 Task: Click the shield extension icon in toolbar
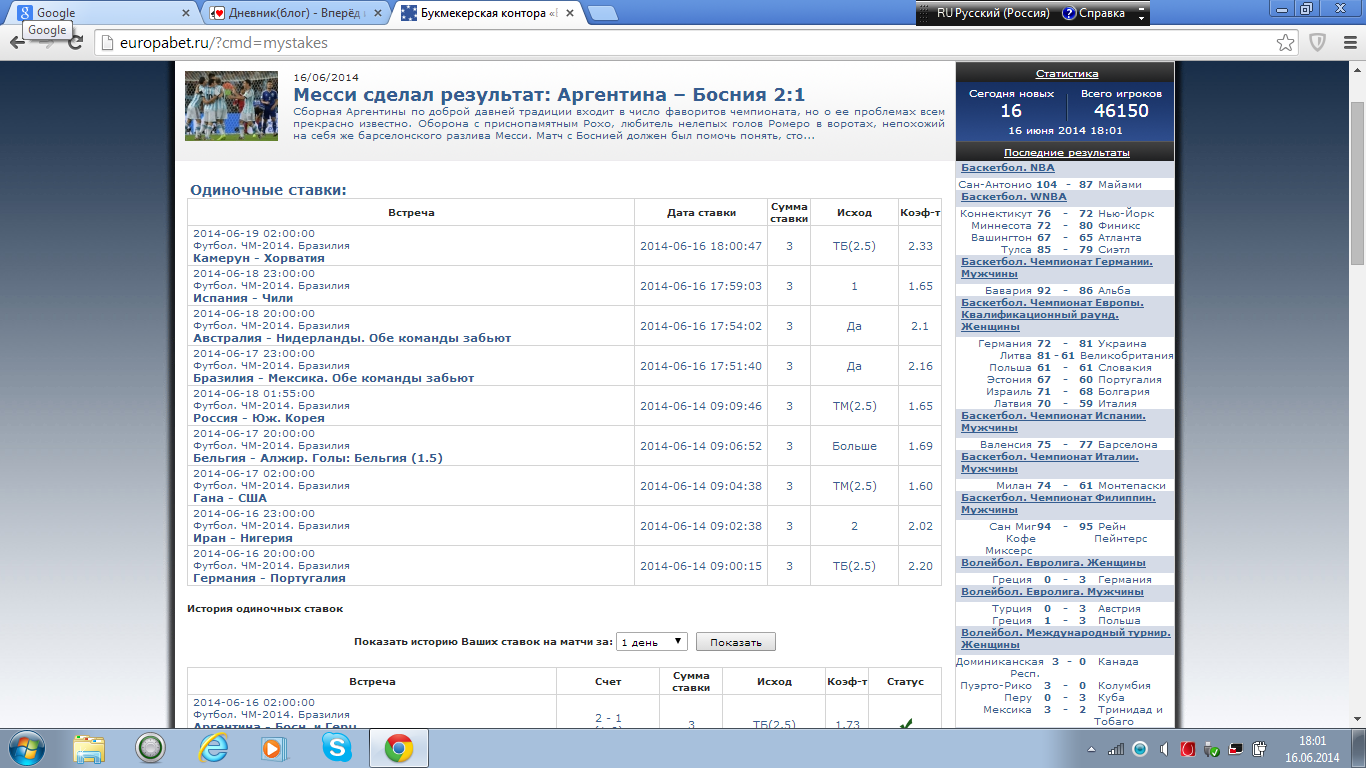tap(1318, 43)
